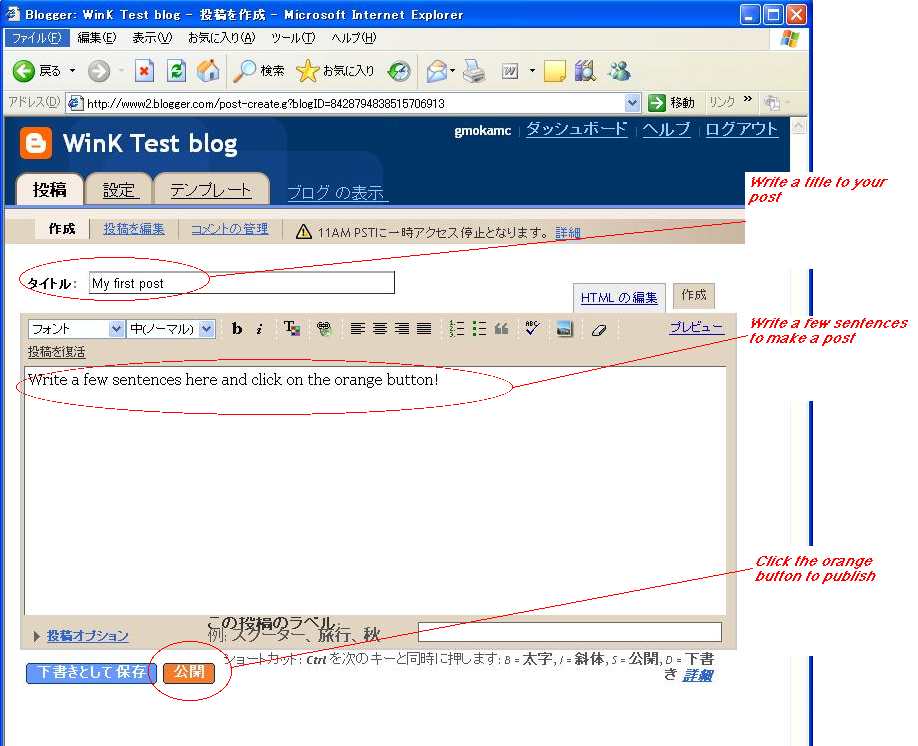The width and height of the screenshot is (918, 746).
Task: Switch to the 設定 tab
Action: click(119, 190)
